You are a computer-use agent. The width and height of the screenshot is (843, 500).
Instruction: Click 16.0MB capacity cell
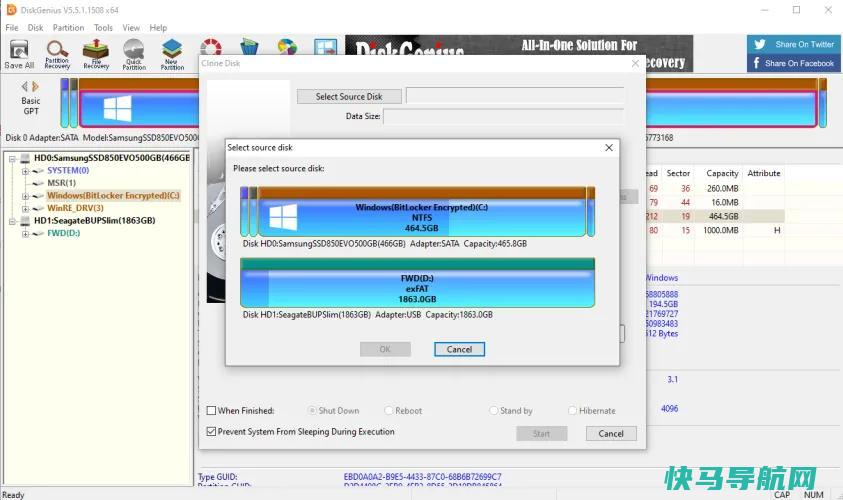pyautogui.click(x=725, y=203)
